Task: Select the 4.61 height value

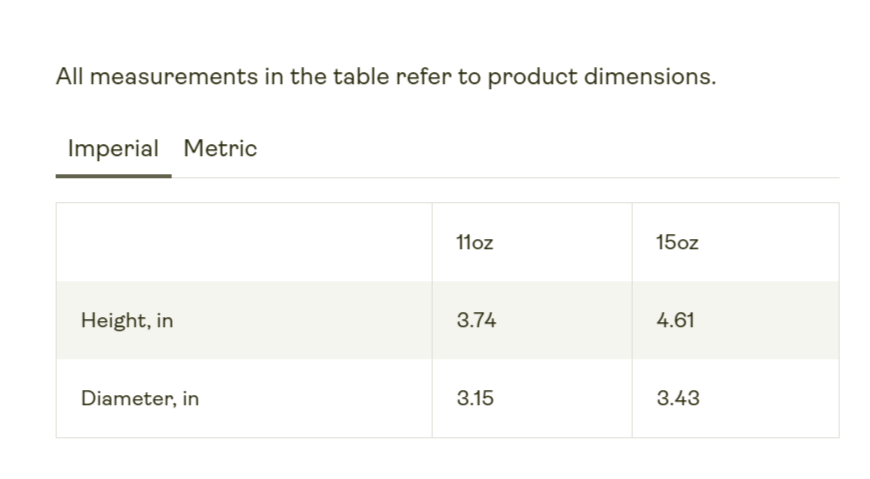Action: click(x=675, y=321)
